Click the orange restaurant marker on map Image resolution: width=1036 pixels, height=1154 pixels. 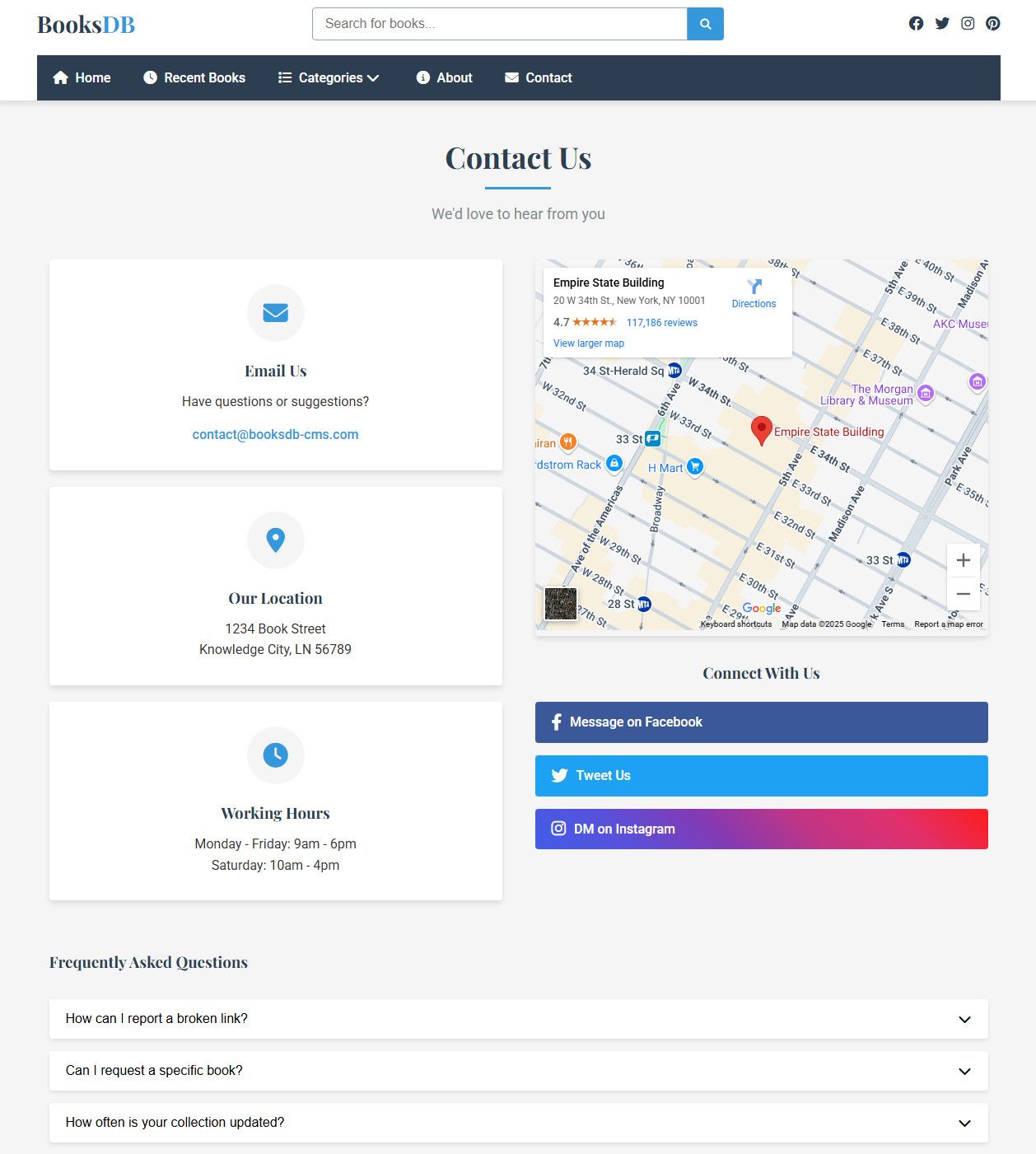(568, 442)
